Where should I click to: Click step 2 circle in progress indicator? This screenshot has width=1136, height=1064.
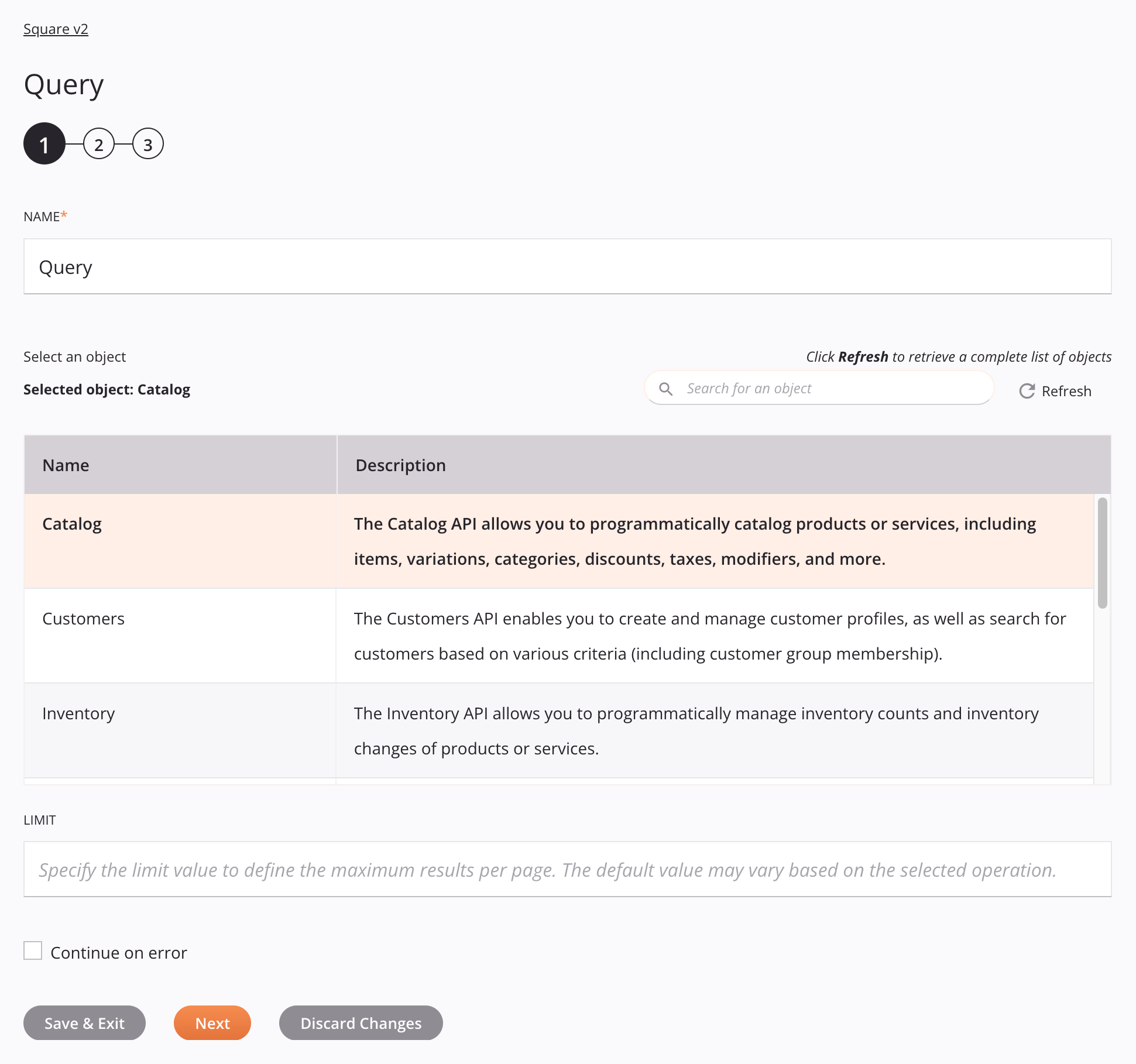coord(98,144)
